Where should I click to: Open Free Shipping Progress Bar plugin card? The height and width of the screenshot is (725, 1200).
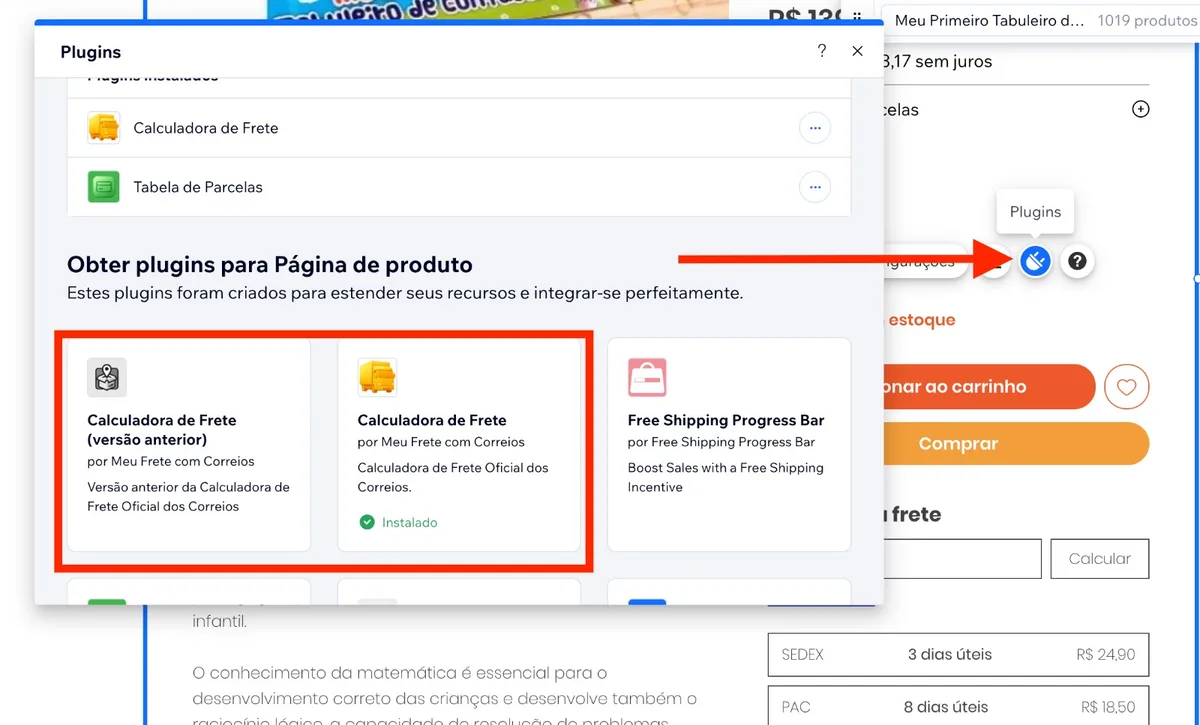(x=730, y=445)
